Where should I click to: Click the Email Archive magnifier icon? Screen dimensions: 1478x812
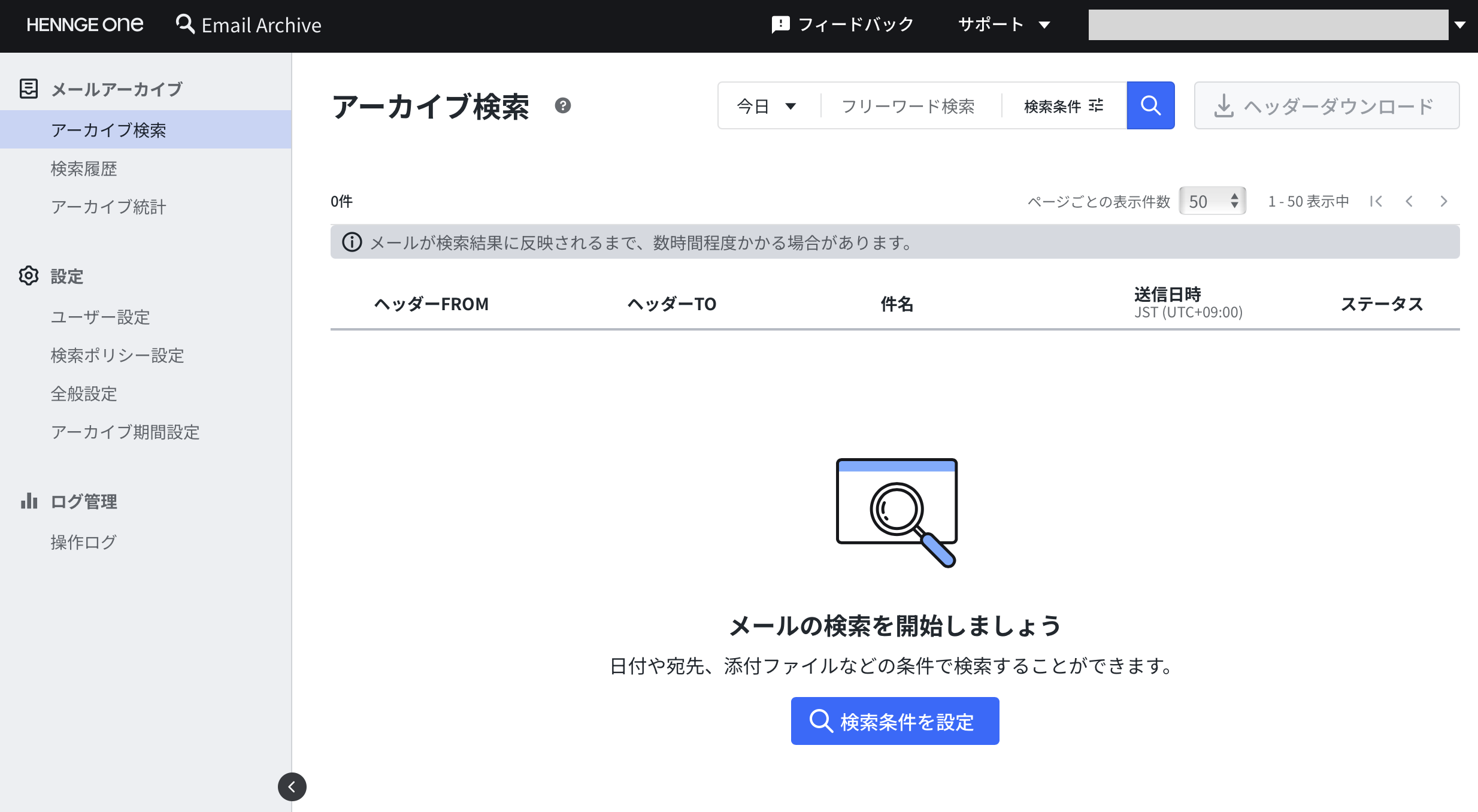pyautogui.click(x=185, y=25)
